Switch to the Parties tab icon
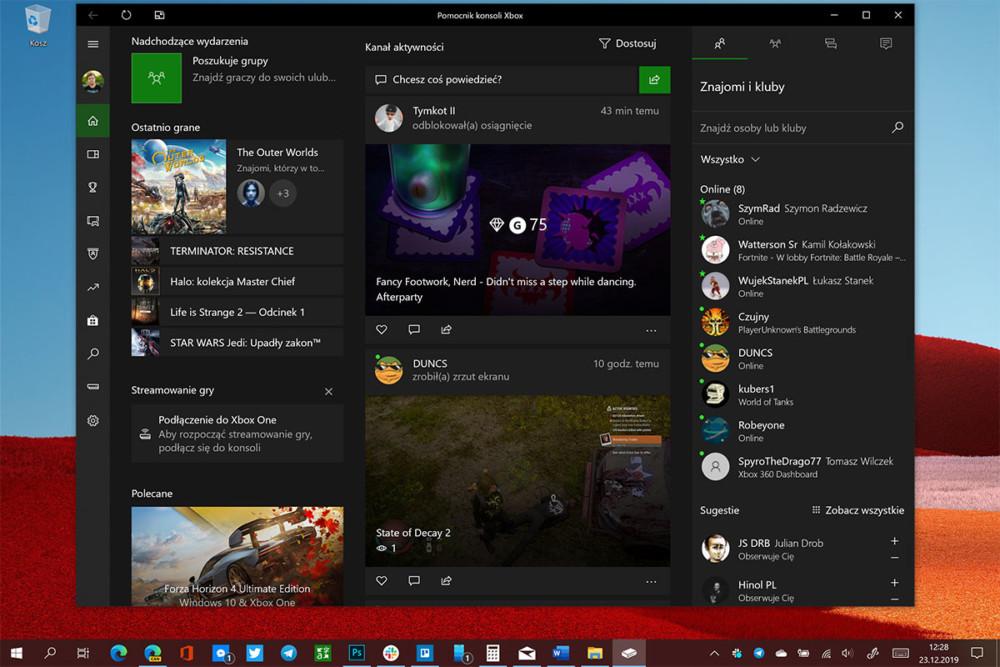This screenshot has width=1000, height=667. tap(775, 43)
